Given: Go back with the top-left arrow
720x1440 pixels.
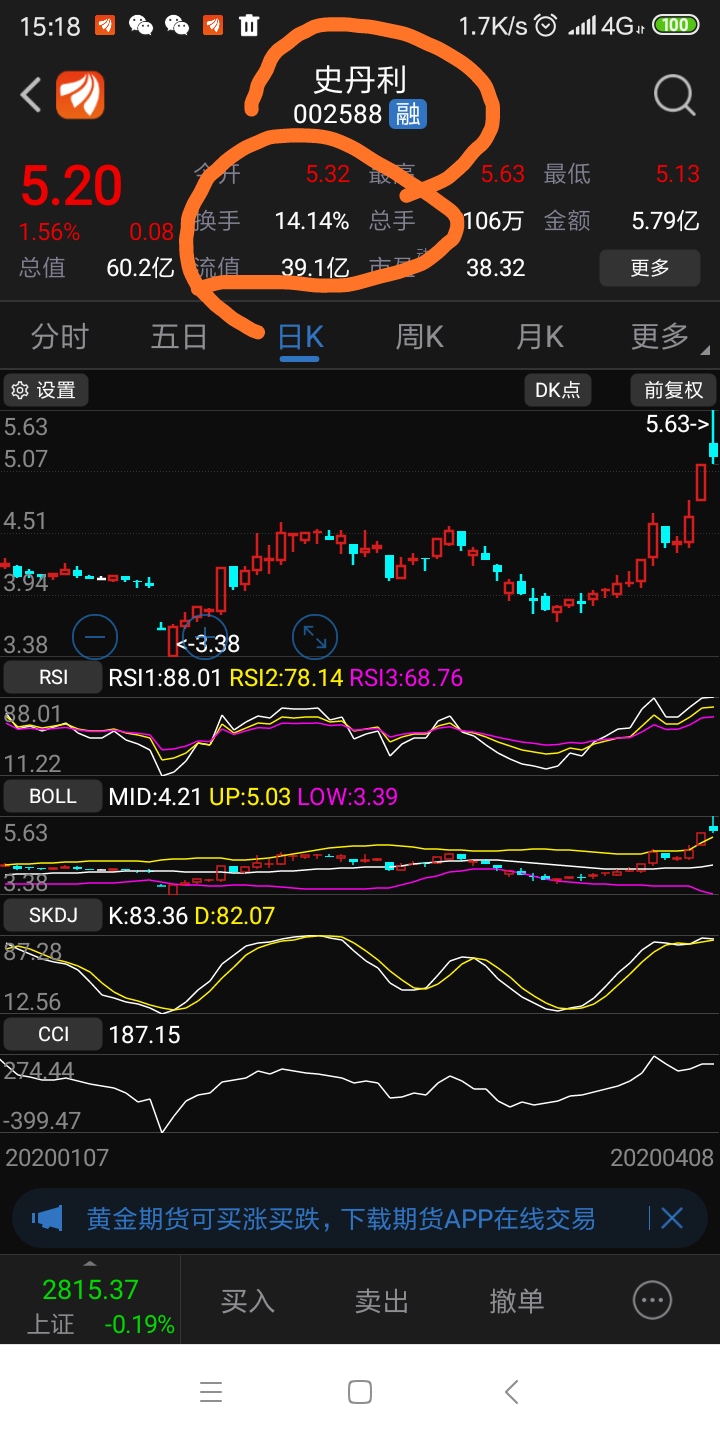Looking at the screenshot, I should coord(31,96).
